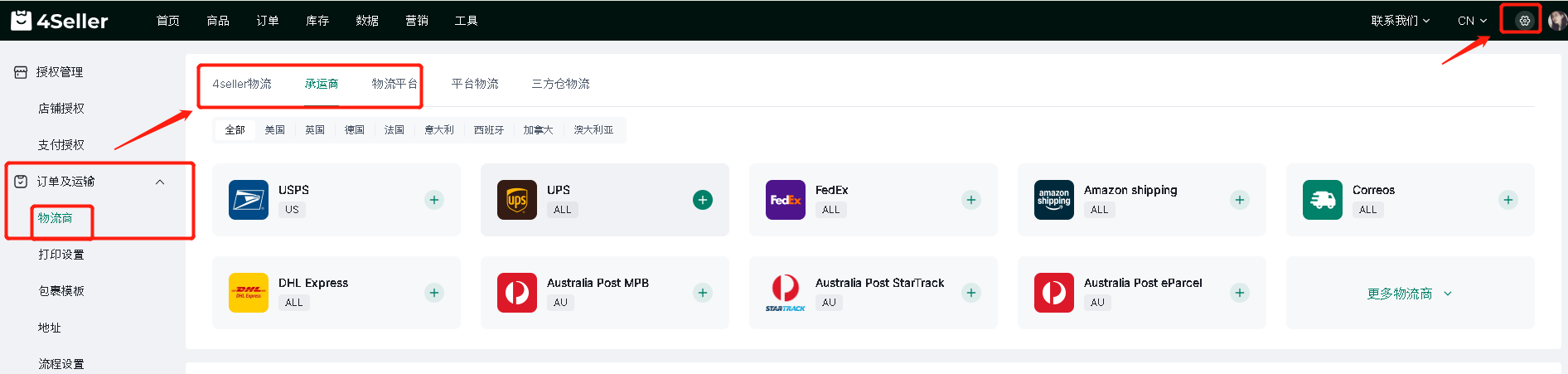Add Australia Post eParcel plus icon
The height and width of the screenshot is (374, 1568).
coord(1240,293)
